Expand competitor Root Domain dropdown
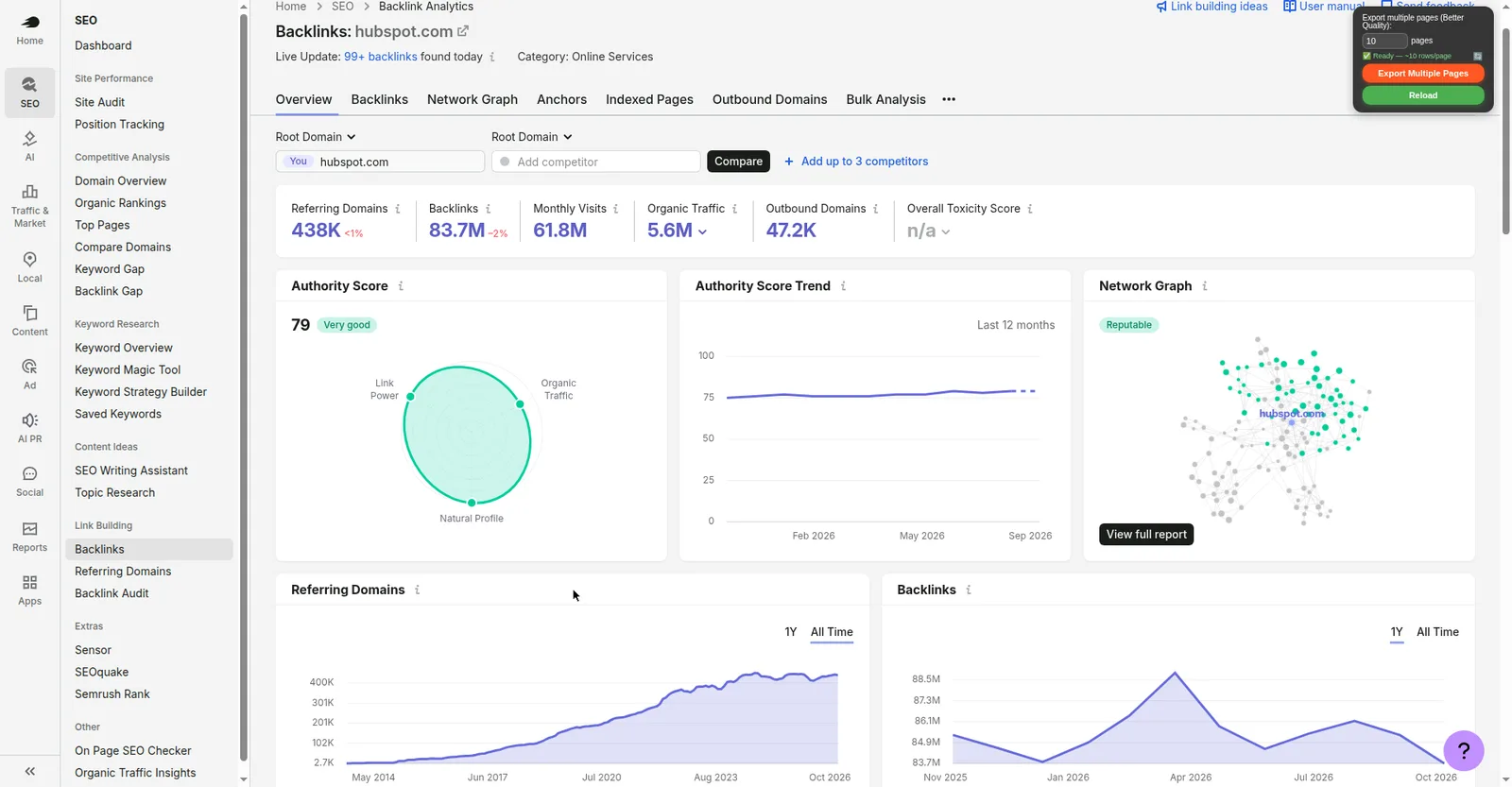The width and height of the screenshot is (1512, 787). (532, 137)
